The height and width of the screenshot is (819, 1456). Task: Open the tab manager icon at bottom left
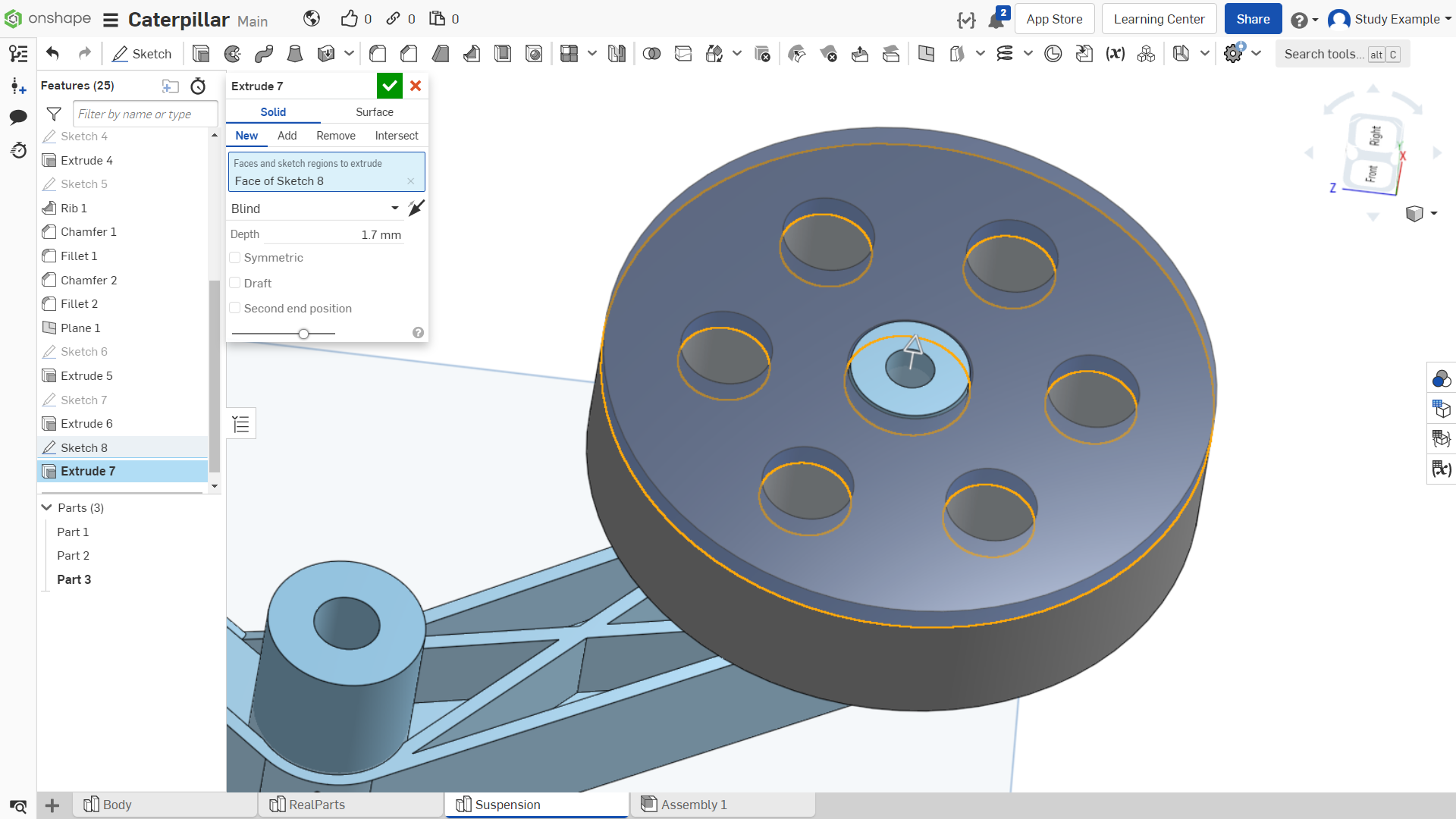point(18,805)
